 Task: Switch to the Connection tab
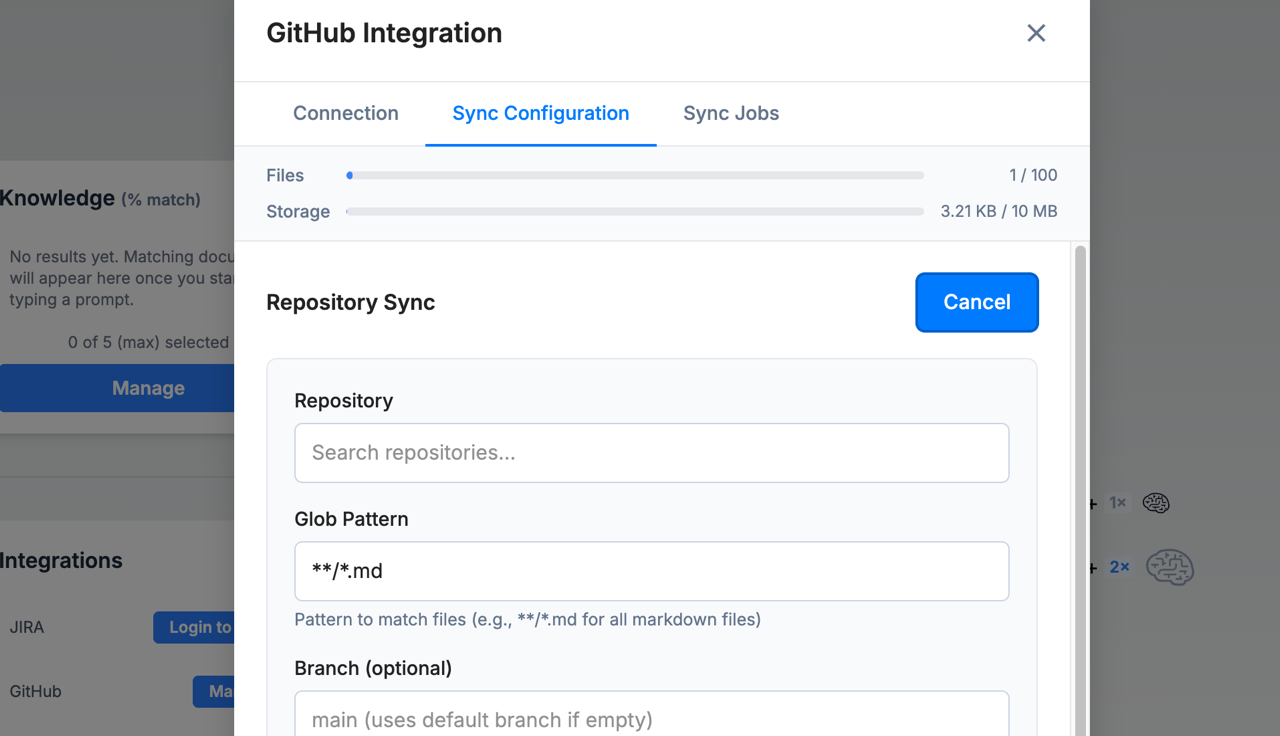pyautogui.click(x=345, y=113)
